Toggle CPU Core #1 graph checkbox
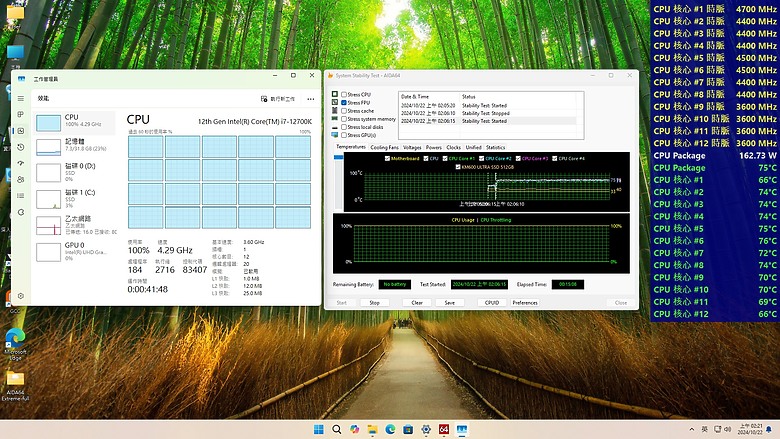This screenshot has height=439, width=780. (x=445, y=159)
